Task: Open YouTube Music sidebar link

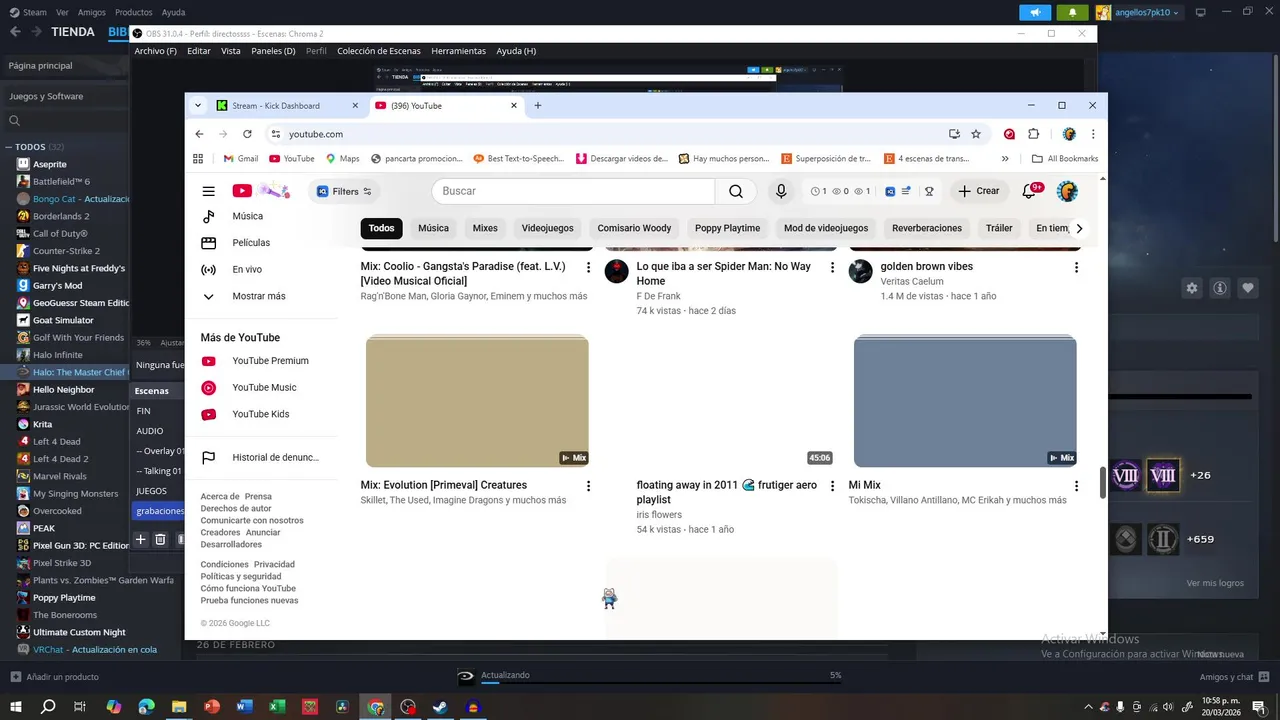Action: click(x=264, y=387)
